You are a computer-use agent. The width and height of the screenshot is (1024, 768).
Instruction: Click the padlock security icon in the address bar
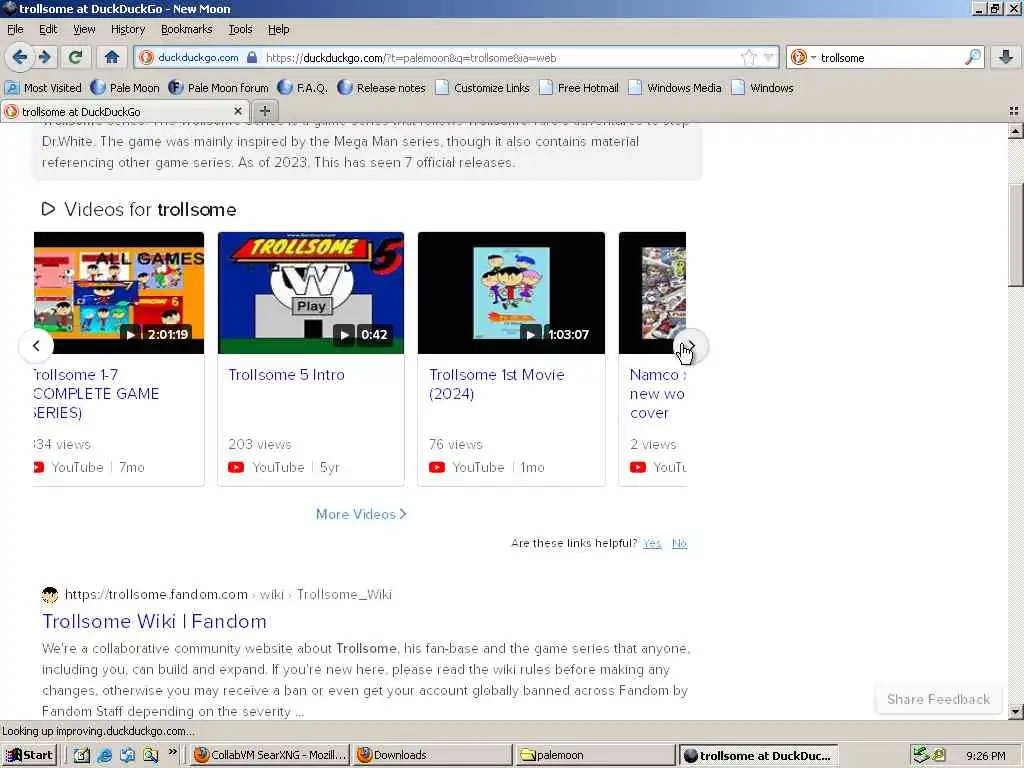tap(252, 57)
